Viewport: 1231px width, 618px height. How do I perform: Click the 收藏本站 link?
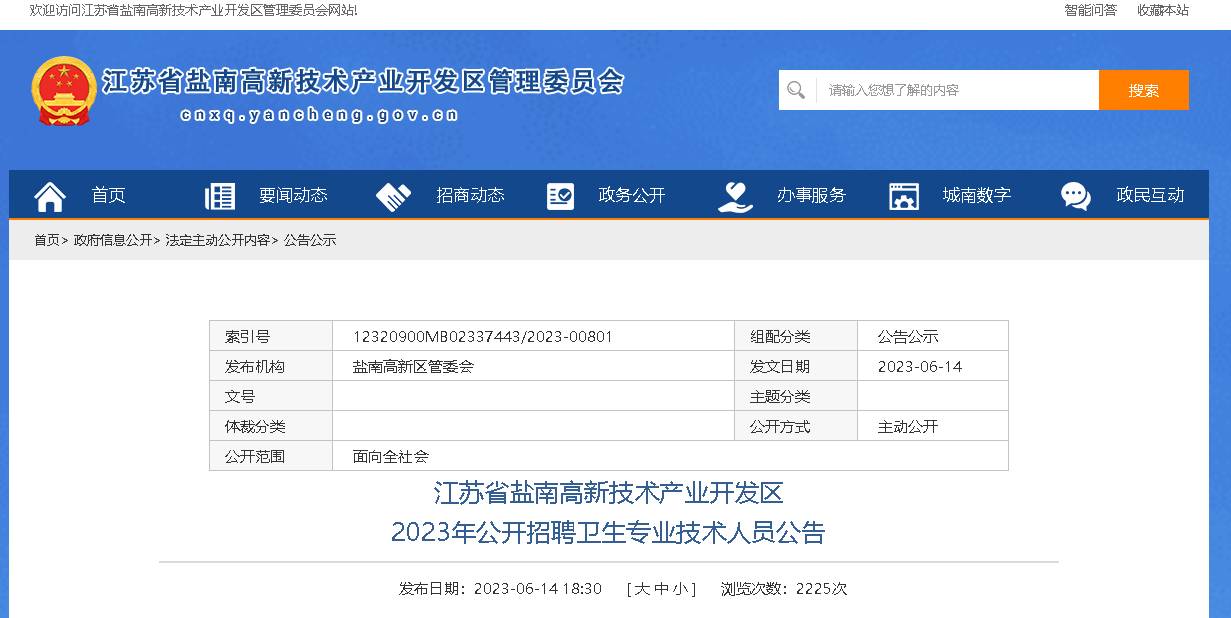1162,10
